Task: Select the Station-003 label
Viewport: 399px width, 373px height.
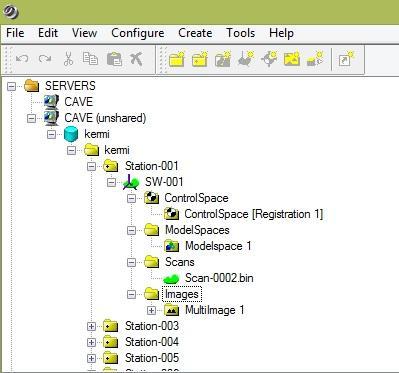Action: (x=152, y=326)
